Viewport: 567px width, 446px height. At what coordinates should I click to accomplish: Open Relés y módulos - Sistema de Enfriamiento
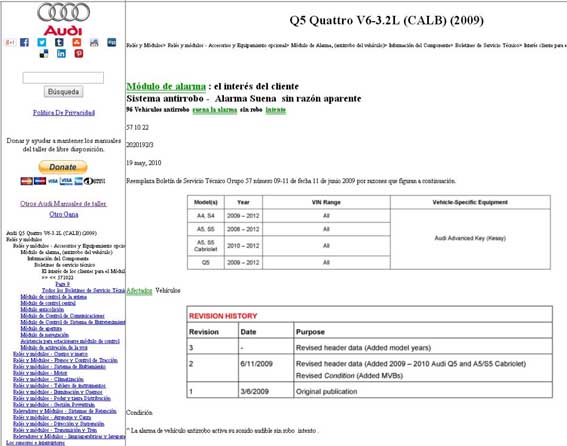59,366
